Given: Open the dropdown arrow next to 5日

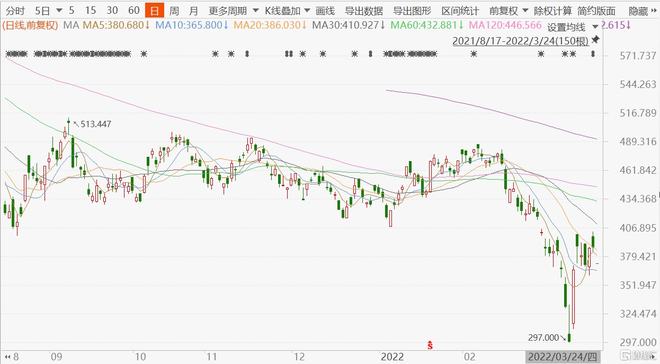Looking at the screenshot, I should (x=59, y=10).
